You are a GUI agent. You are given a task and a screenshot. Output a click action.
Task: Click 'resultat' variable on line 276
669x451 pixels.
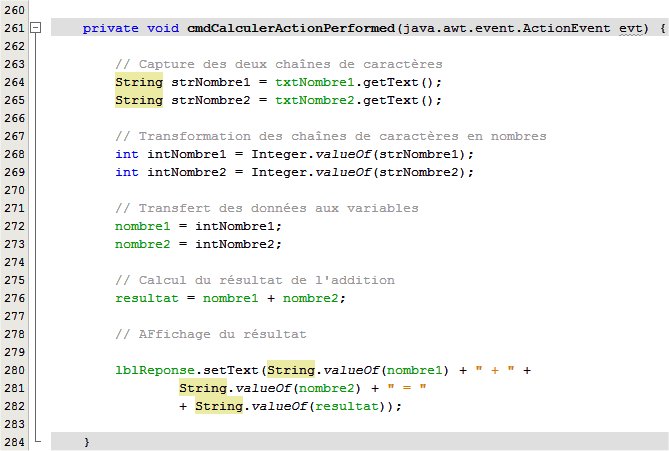(147, 298)
